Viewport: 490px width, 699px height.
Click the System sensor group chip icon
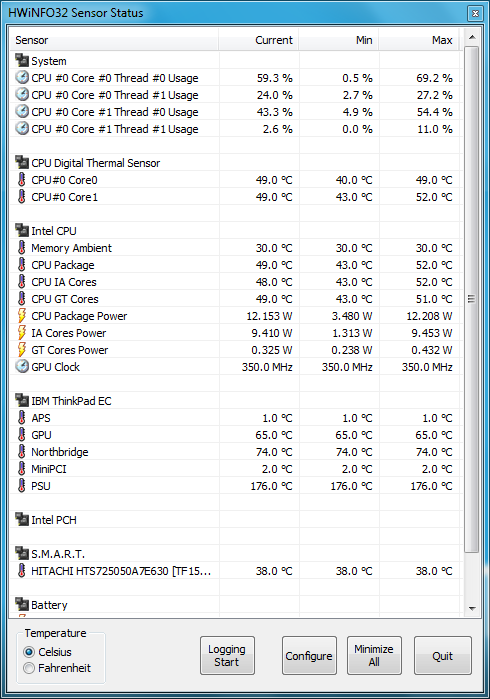[22, 60]
